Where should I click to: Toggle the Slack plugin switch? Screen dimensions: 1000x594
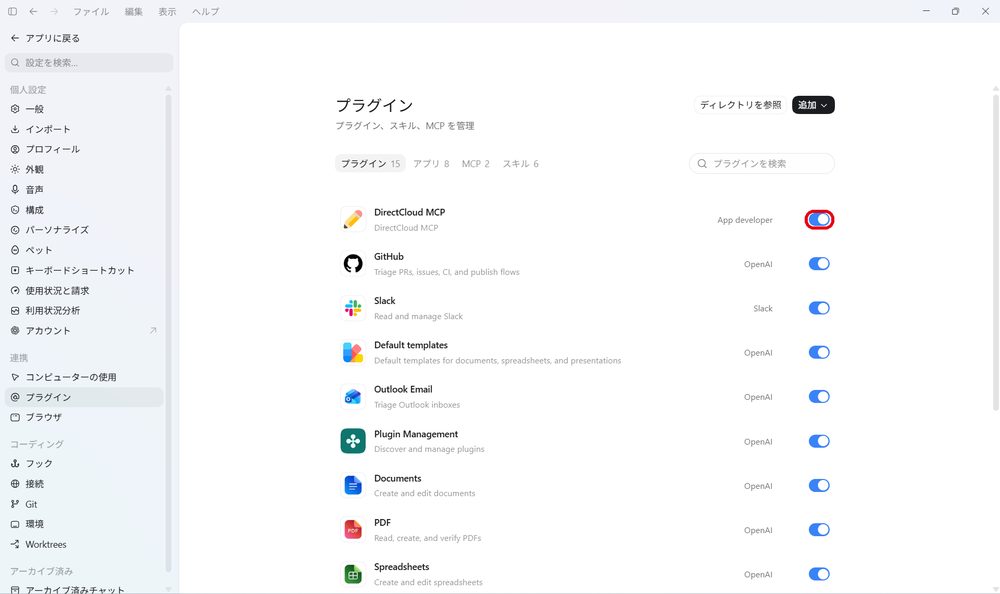pyautogui.click(x=819, y=308)
